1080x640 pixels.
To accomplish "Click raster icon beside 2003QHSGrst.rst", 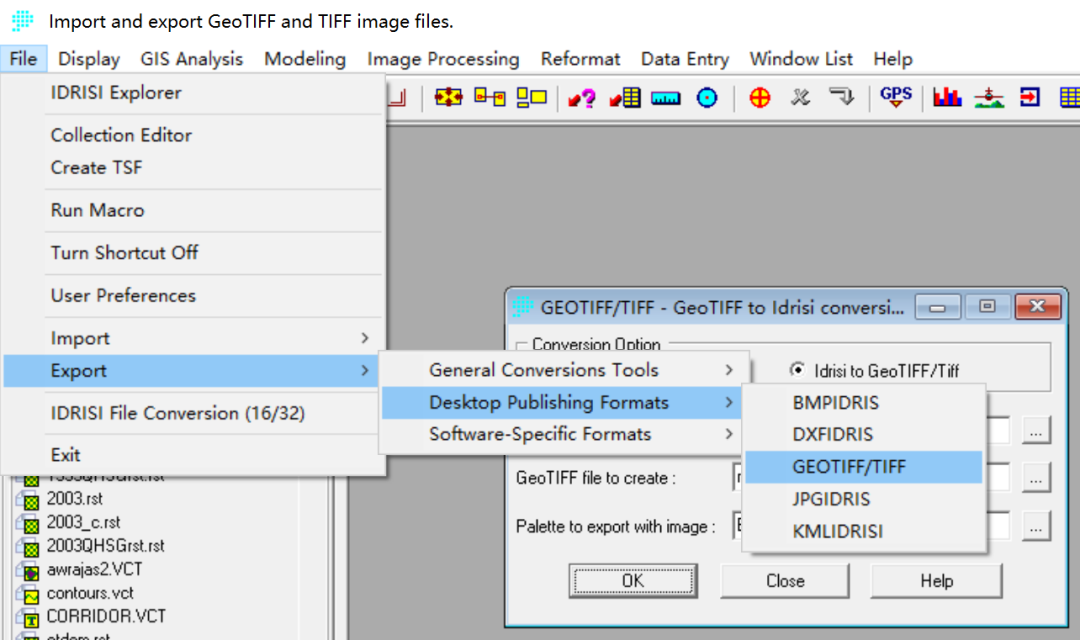I will [x=29, y=548].
